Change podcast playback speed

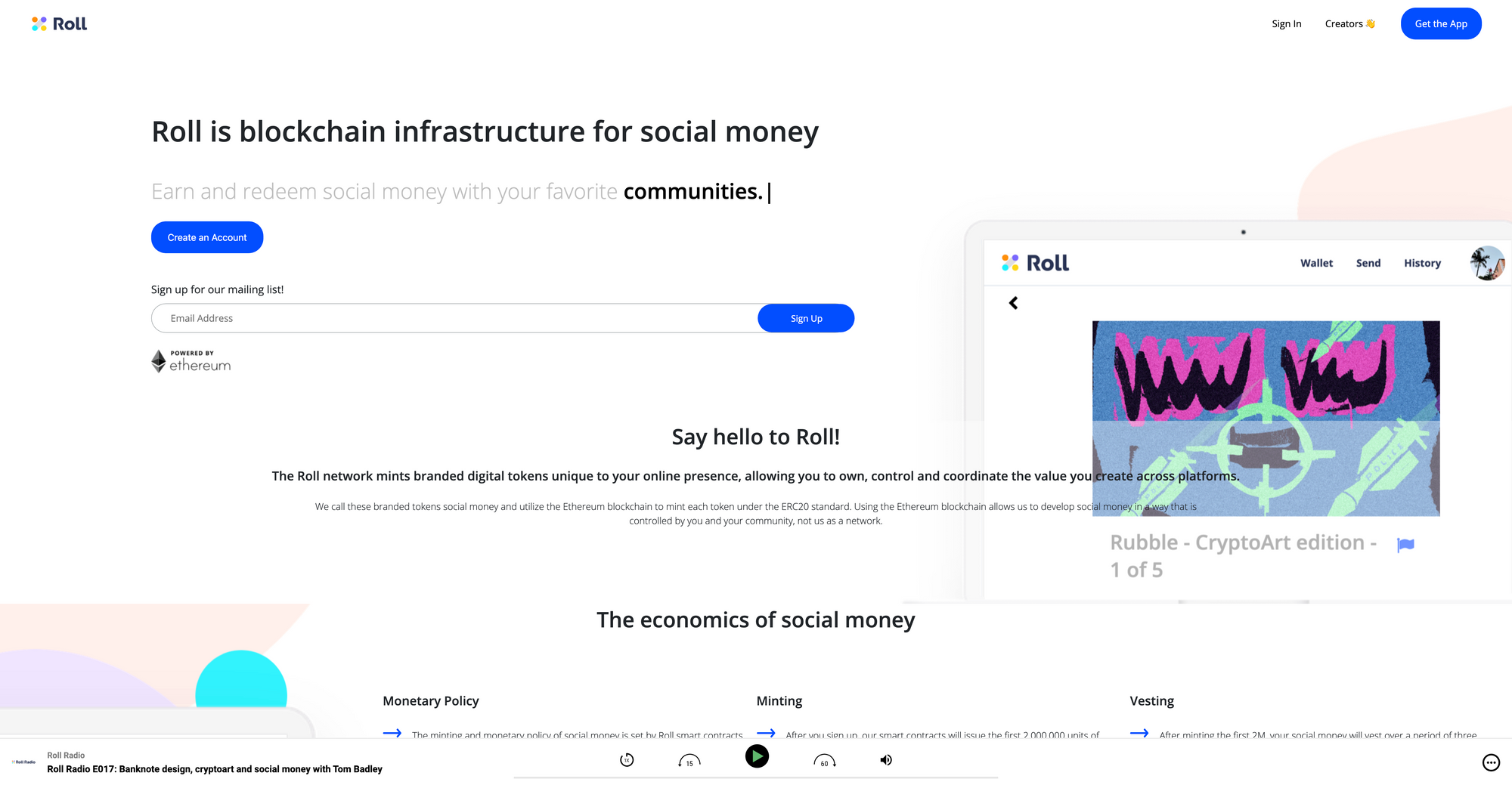[627, 760]
